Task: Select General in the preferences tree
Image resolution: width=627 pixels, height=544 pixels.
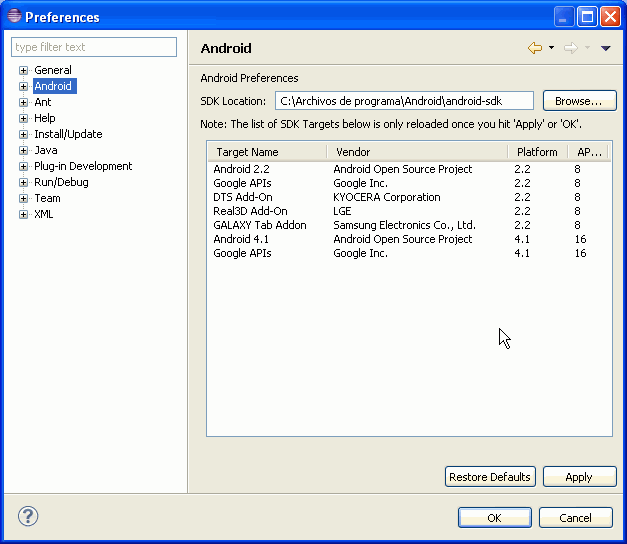Action: click(53, 70)
